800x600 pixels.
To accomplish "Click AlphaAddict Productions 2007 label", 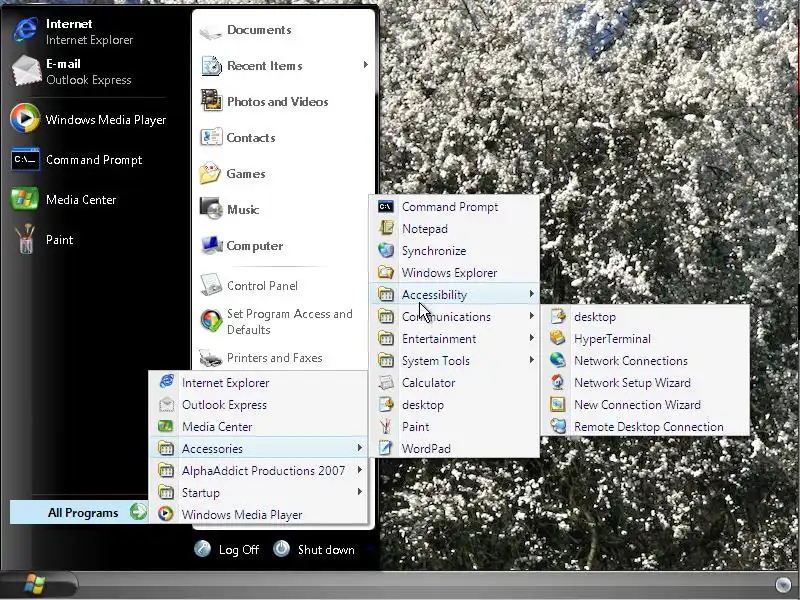I will point(263,470).
